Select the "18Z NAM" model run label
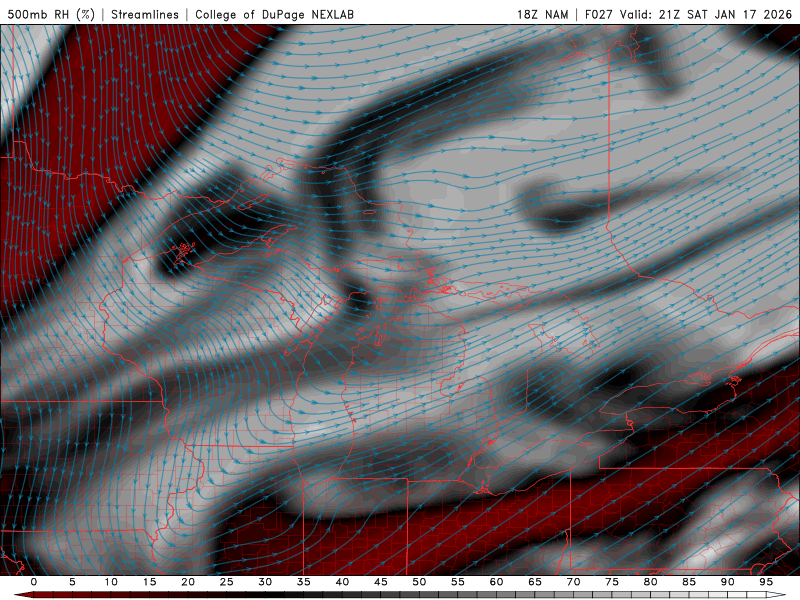Viewport: 800px width, 600px height. click(x=542, y=14)
